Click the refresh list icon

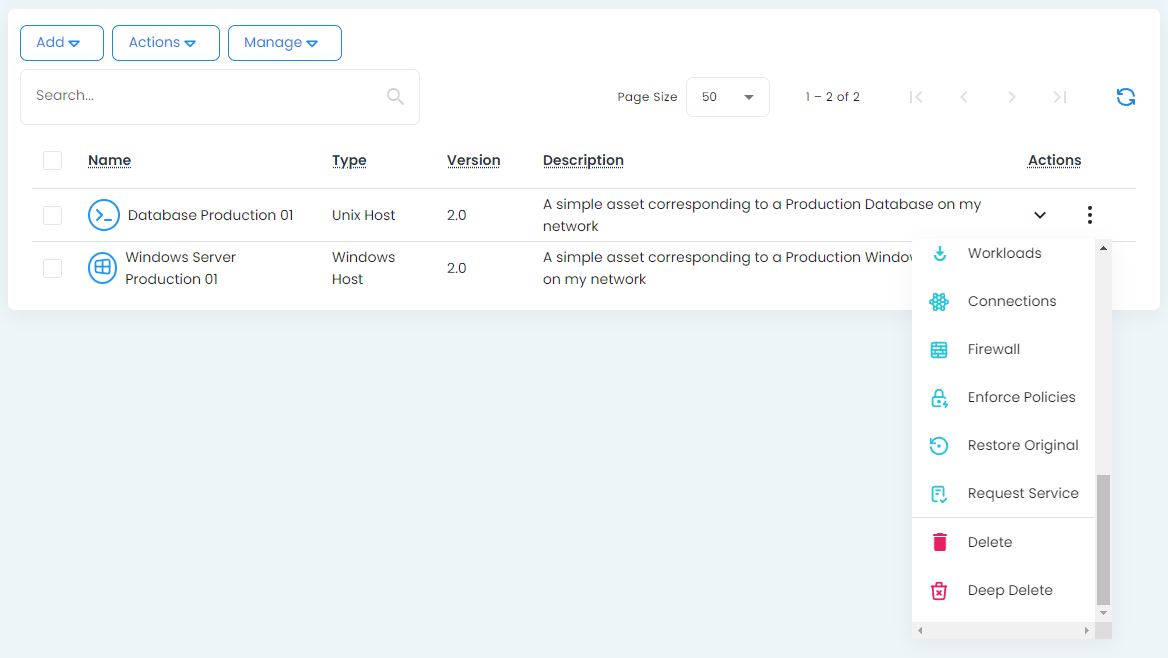(1125, 97)
